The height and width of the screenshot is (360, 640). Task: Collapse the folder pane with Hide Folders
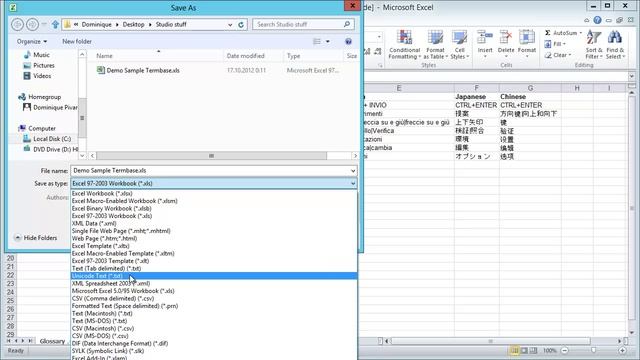click(36, 238)
